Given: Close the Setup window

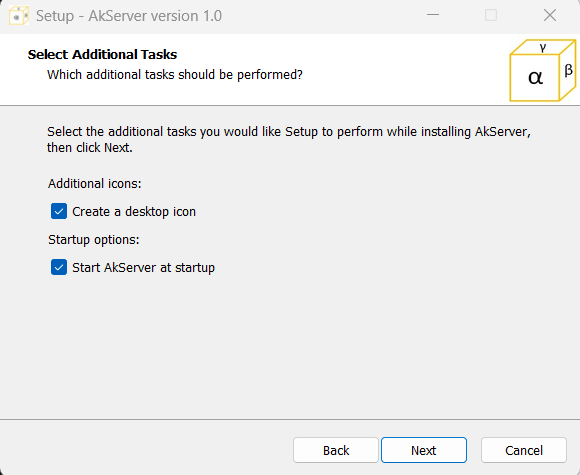Looking at the screenshot, I should pyautogui.click(x=550, y=15).
